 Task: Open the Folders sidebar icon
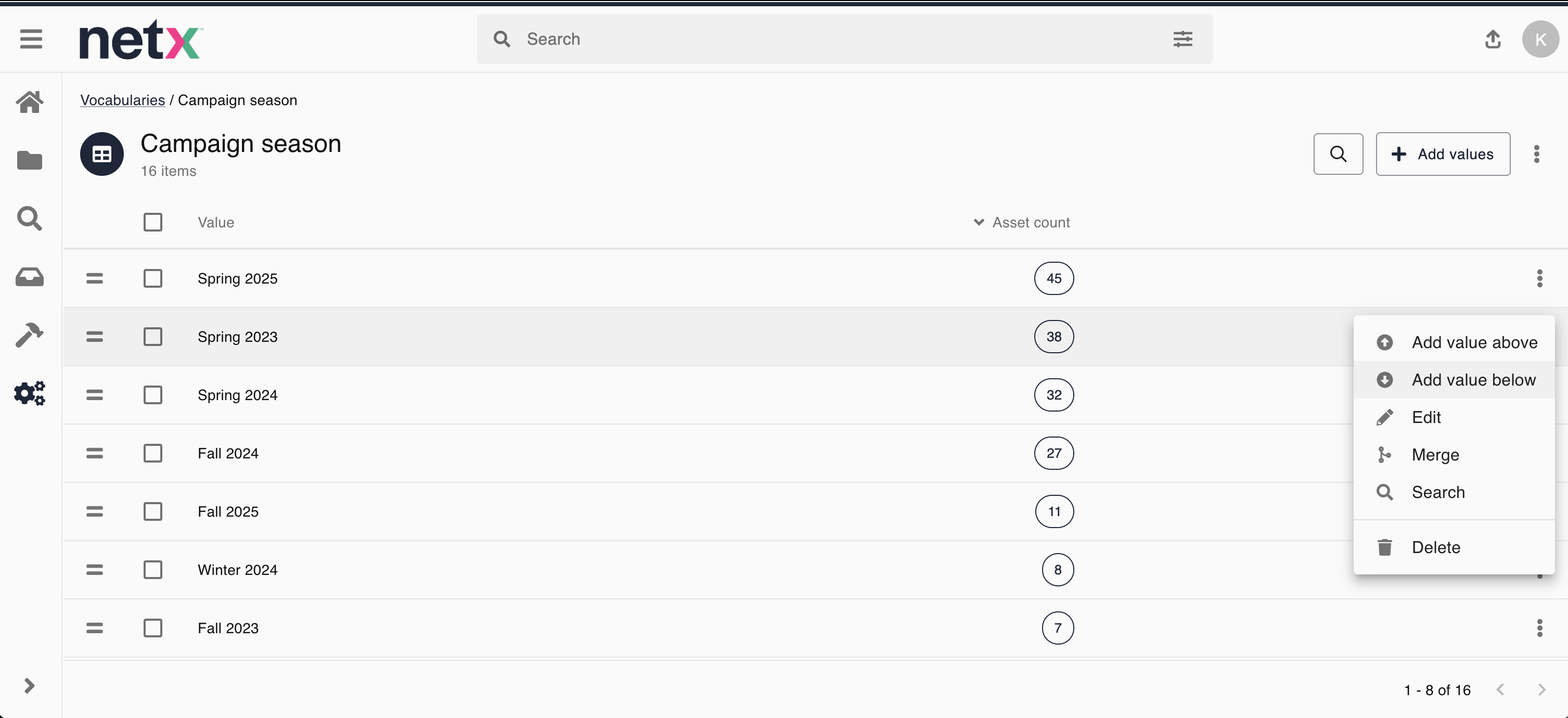click(29, 160)
